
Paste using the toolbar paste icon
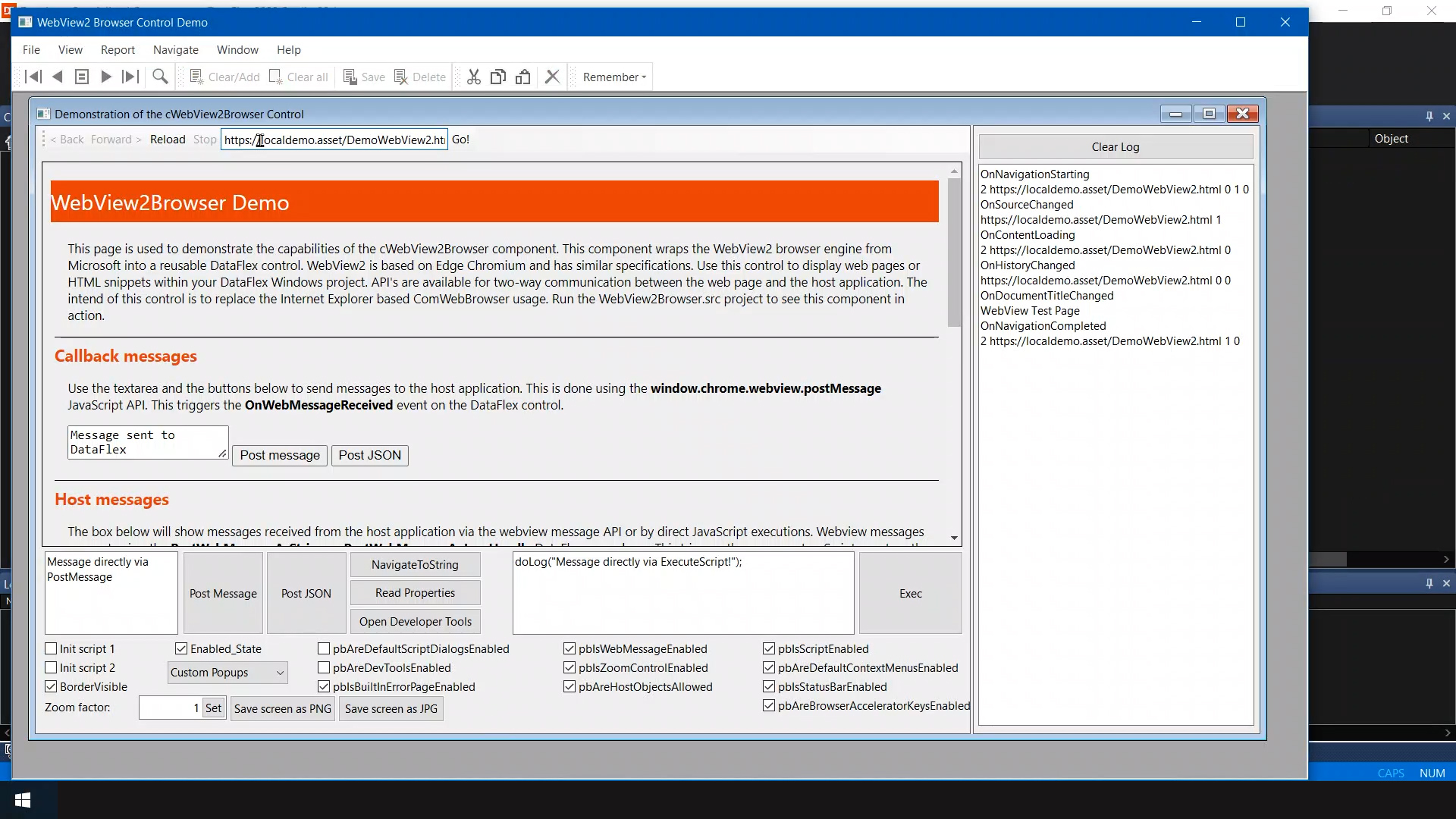pos(523,77)
